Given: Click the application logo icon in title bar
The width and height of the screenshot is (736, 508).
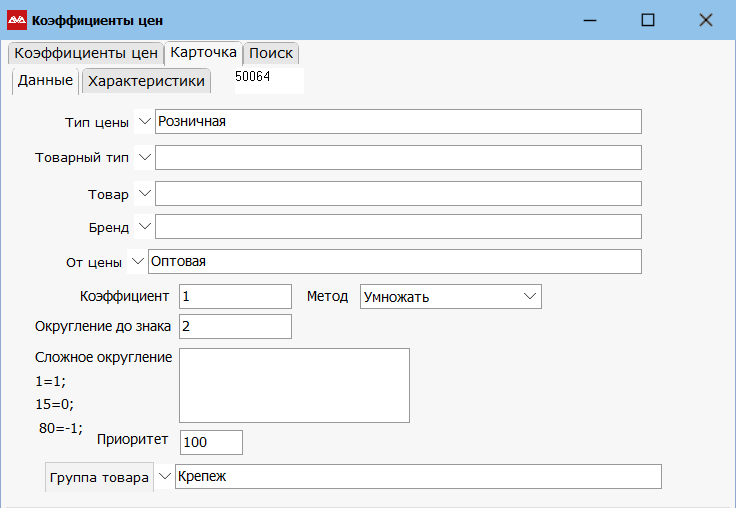Looking at the screenshot, I should [17, 20].
